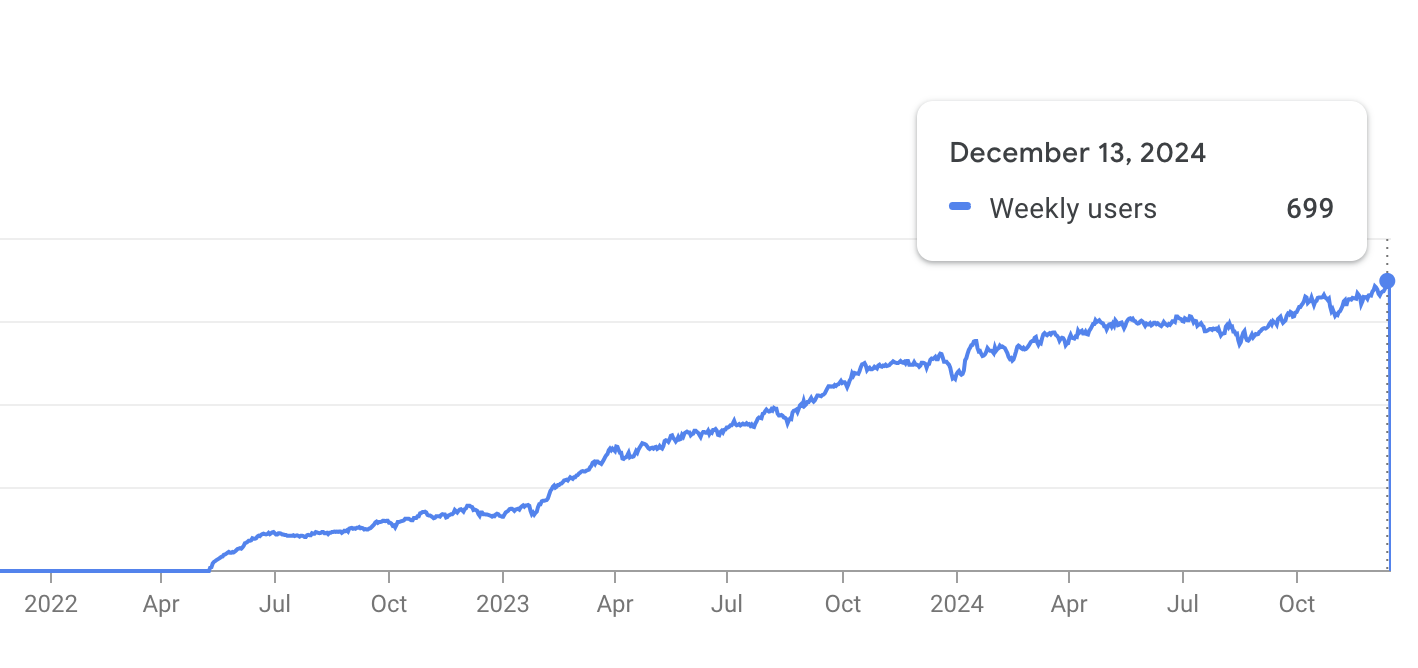
Task: Click the 2023 x-axis label
Action: point(503,604)
